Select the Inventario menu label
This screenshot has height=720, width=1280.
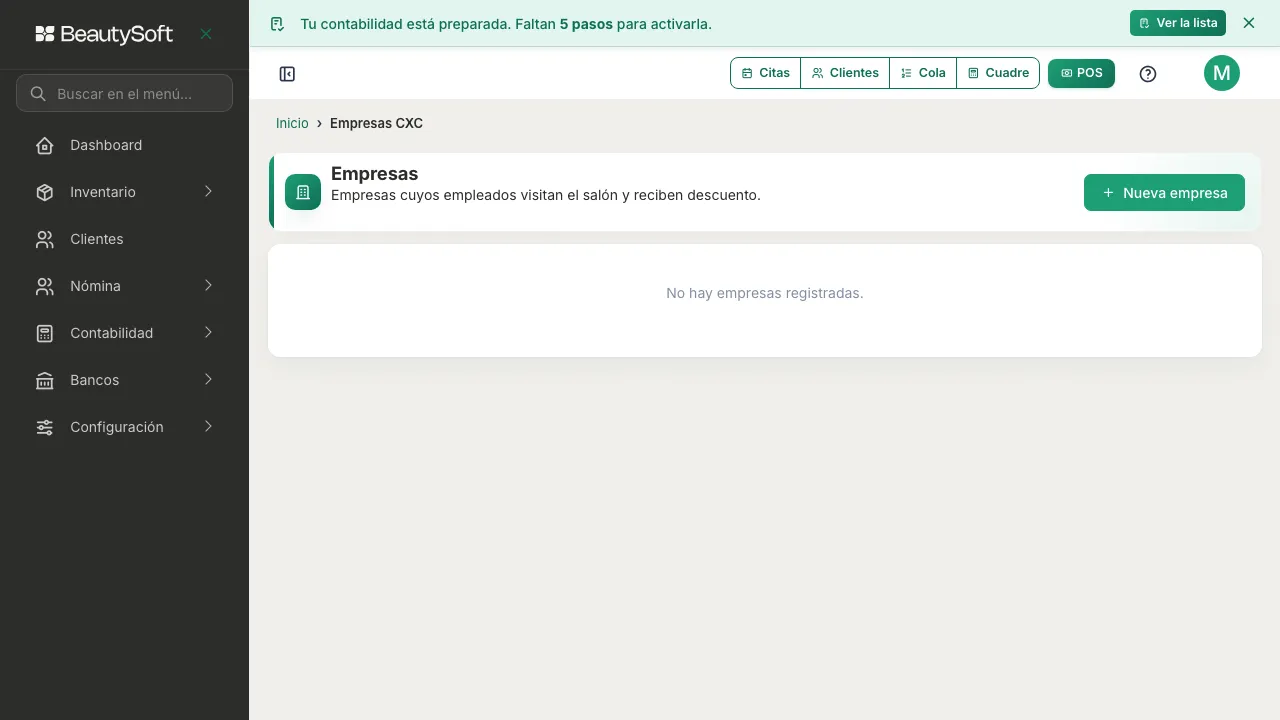click(x=103, y=192)
